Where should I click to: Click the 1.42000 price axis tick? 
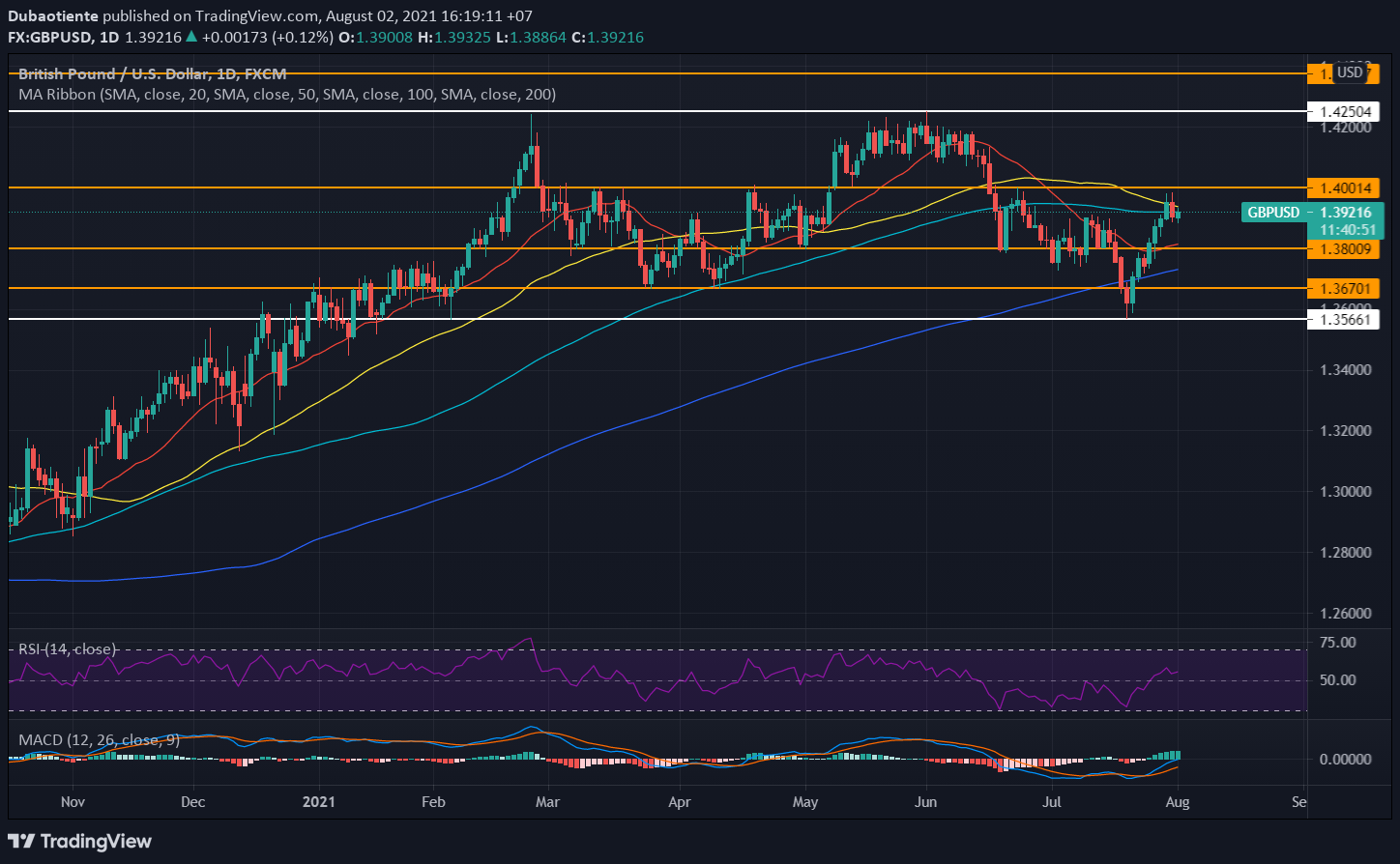(1345, 128)
